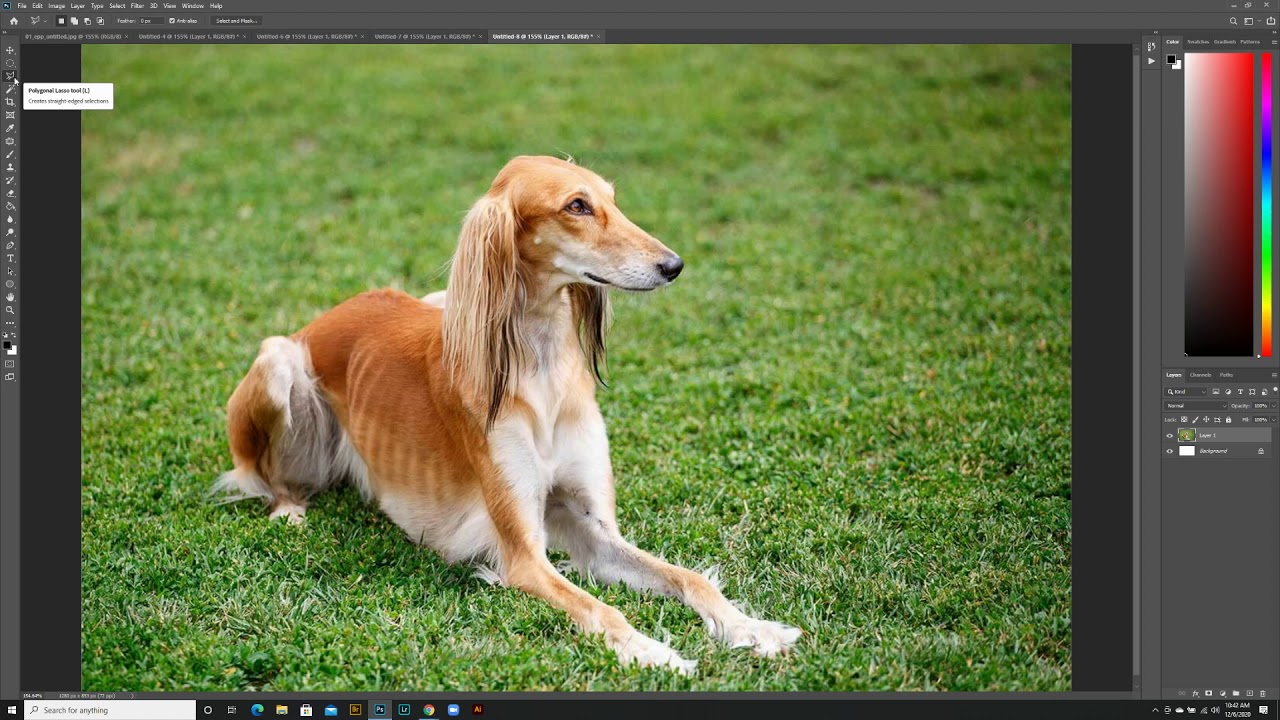Viewport: 1280px width, 720px height.
Task: Toggle pixel layer filter icon
Action: [x=1216, y=391]
